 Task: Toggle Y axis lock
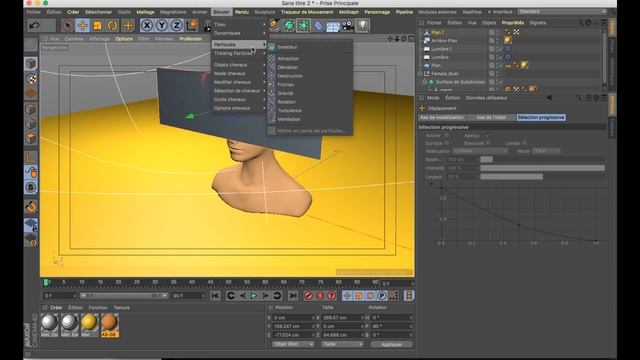click(162, 26)
